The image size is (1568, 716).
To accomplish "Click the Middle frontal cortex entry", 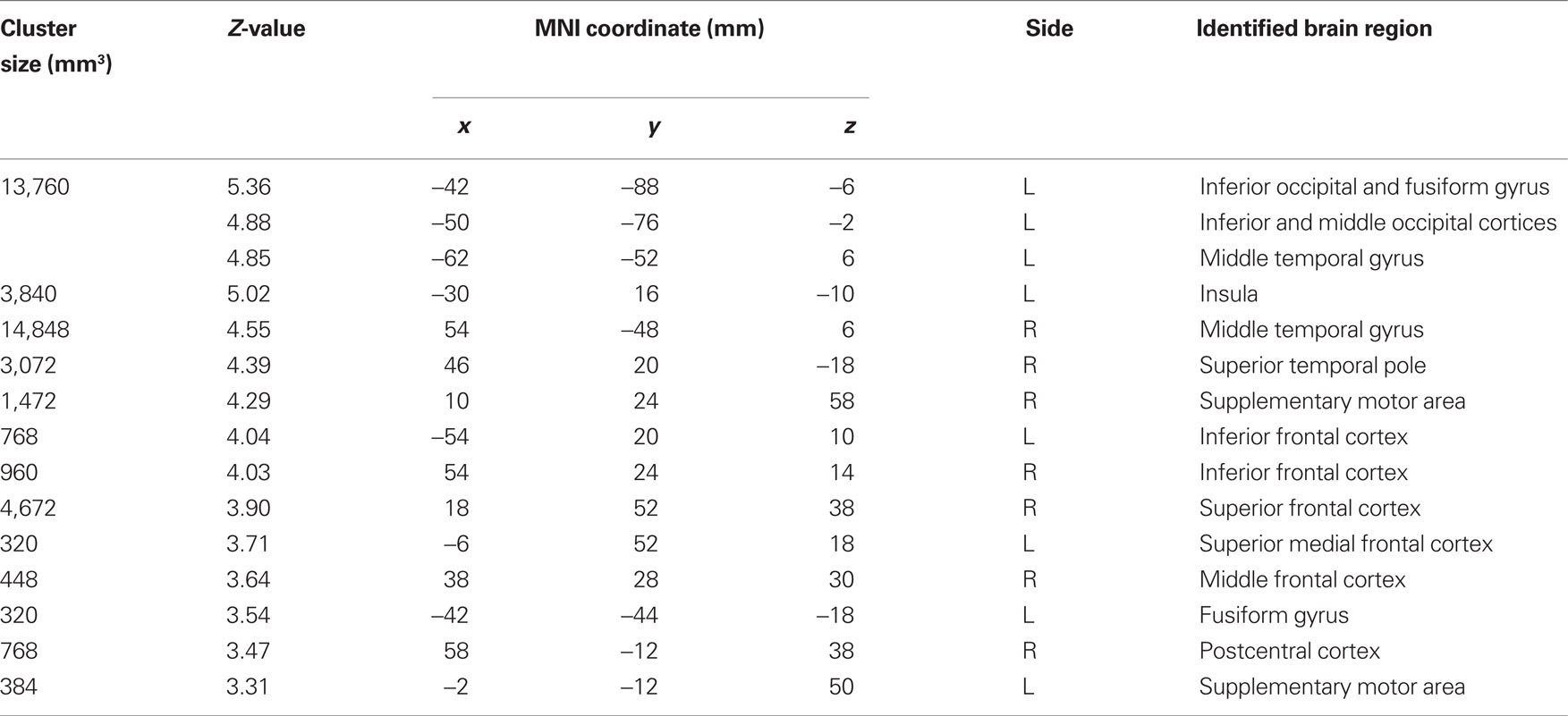I will [x=1302, y=580].
